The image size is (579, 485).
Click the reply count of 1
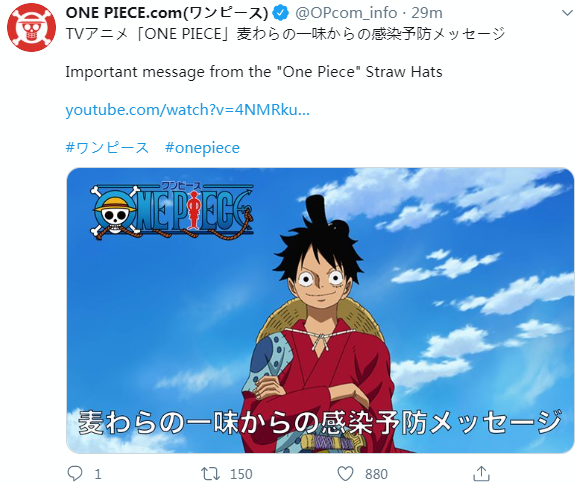pyautogui.click(x=98, y=474)
